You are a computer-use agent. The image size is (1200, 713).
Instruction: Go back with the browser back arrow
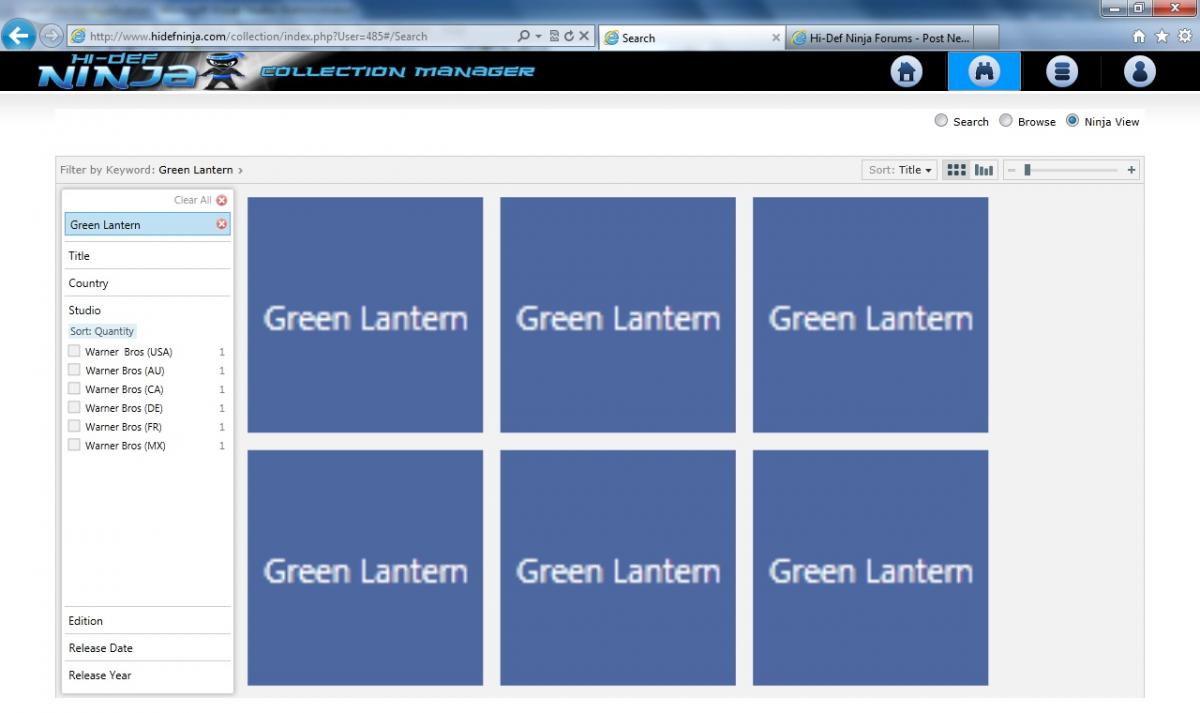[x=17, y=35]
